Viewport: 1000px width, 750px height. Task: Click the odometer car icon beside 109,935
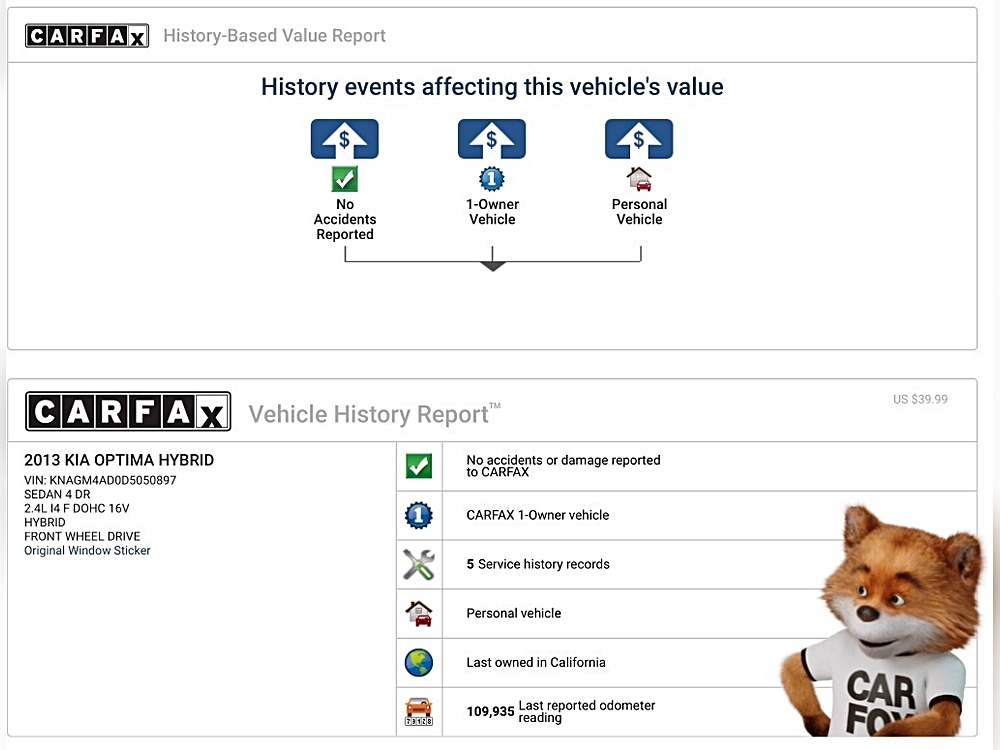[418, 712]
